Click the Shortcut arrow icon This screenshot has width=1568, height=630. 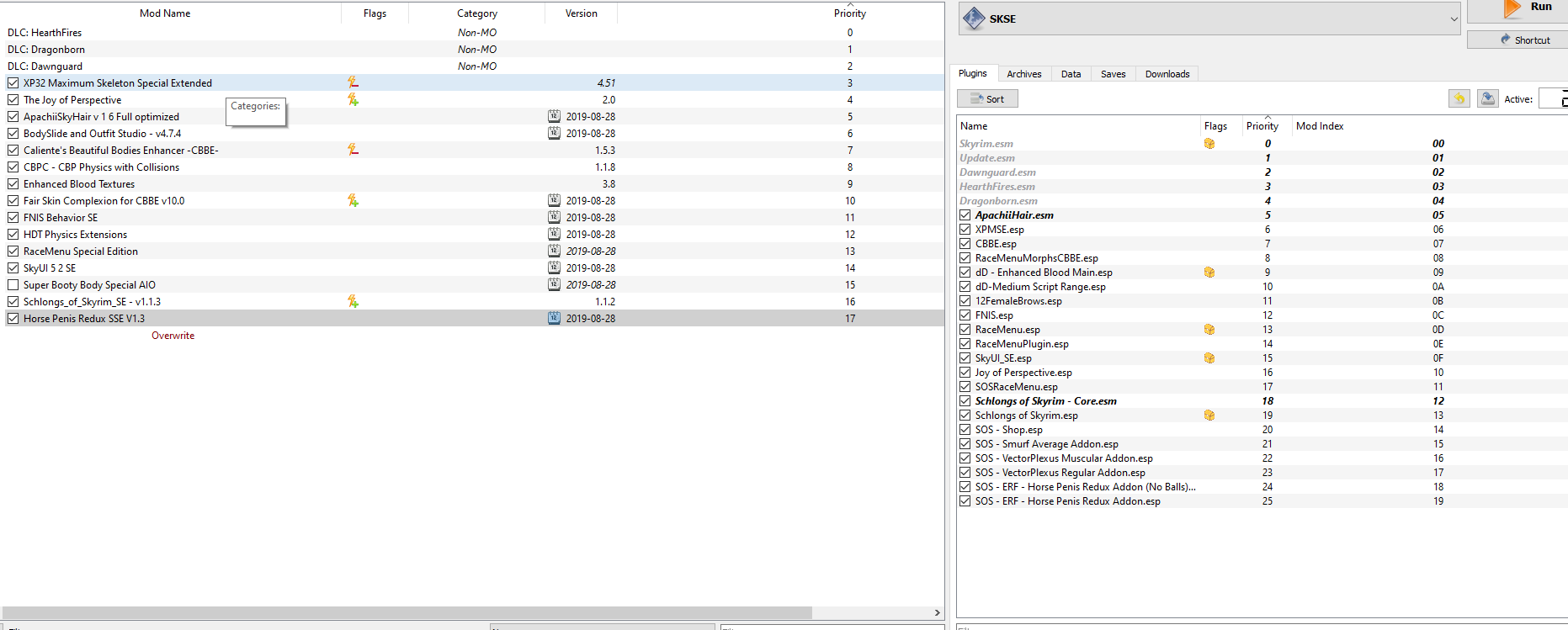[x=1506, y=40]
